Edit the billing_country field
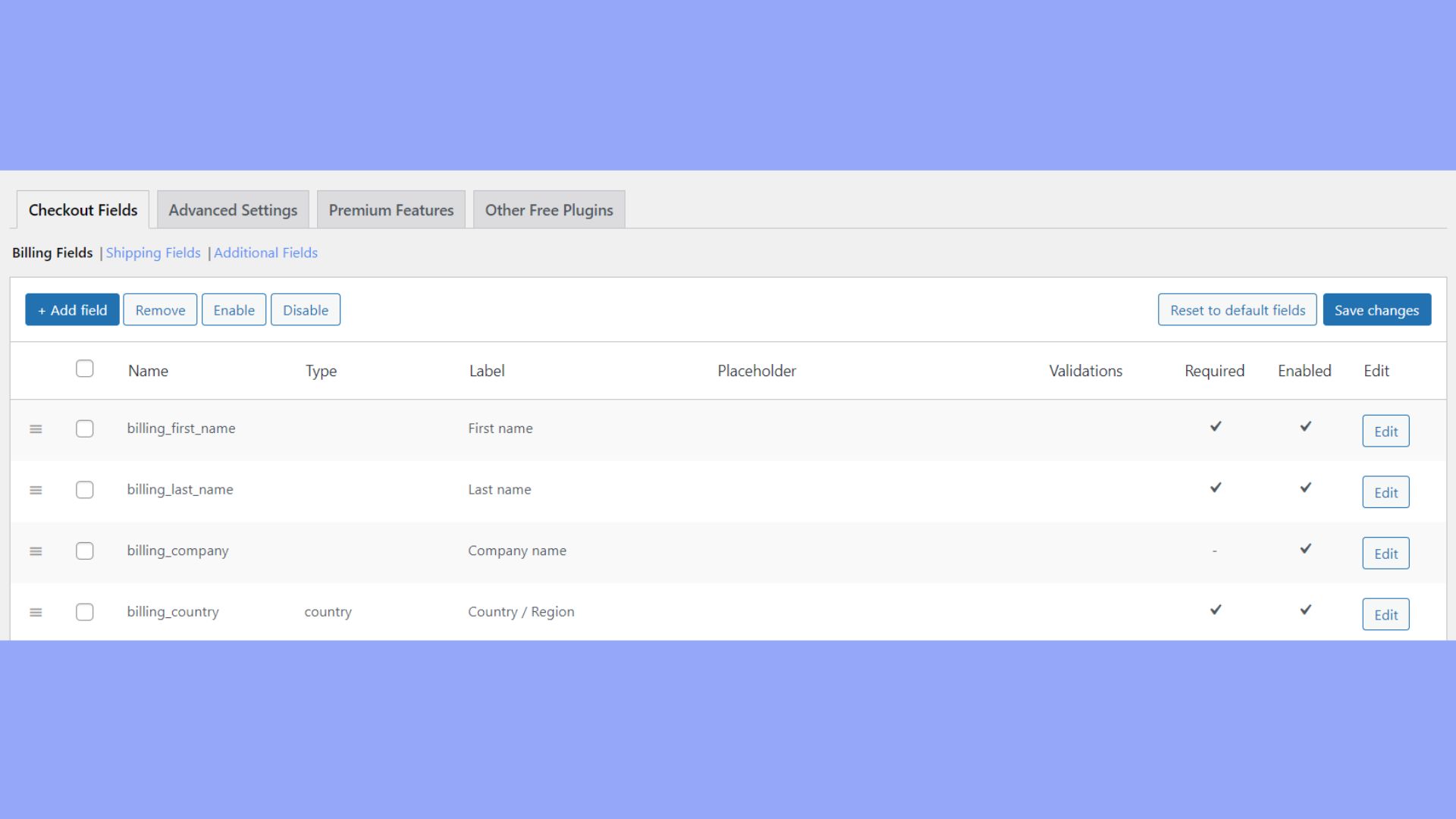 tap(1385, 614)
